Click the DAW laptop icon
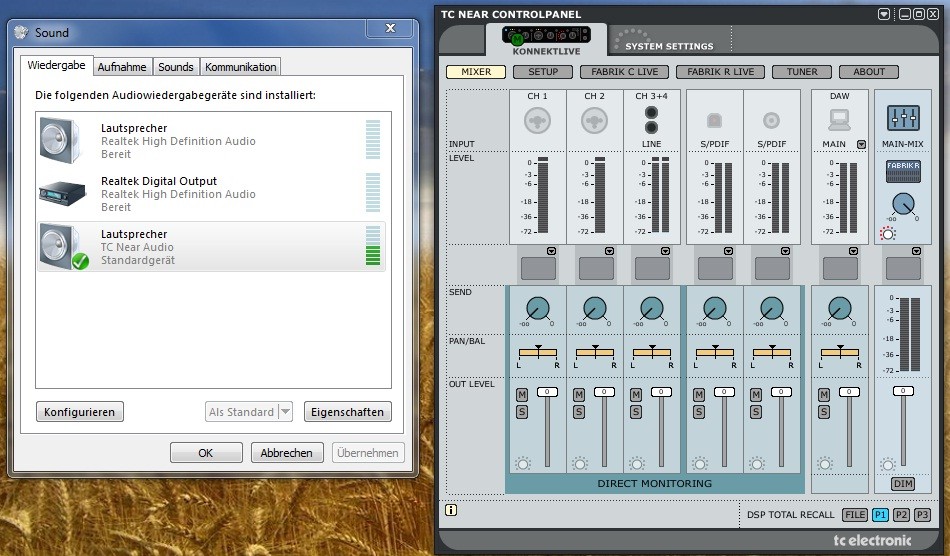Image resolution: width=950 pixels, height=556 pixels. [840, 120]
